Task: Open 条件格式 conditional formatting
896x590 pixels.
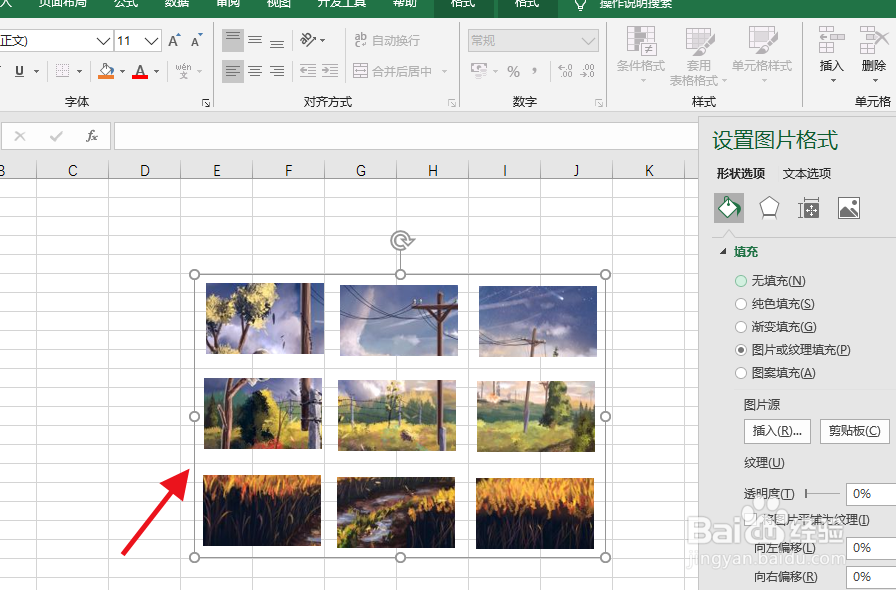Action: point(641,55)
